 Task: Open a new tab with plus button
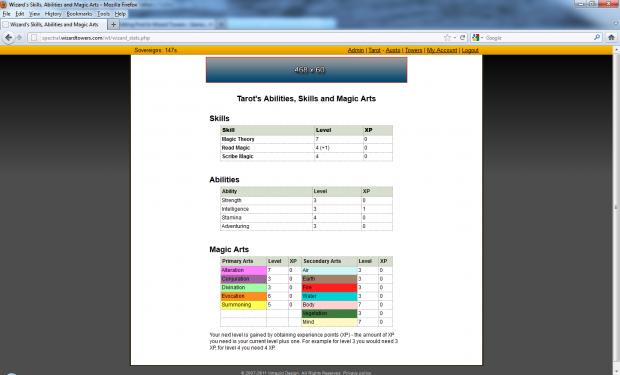coord(113,25)
